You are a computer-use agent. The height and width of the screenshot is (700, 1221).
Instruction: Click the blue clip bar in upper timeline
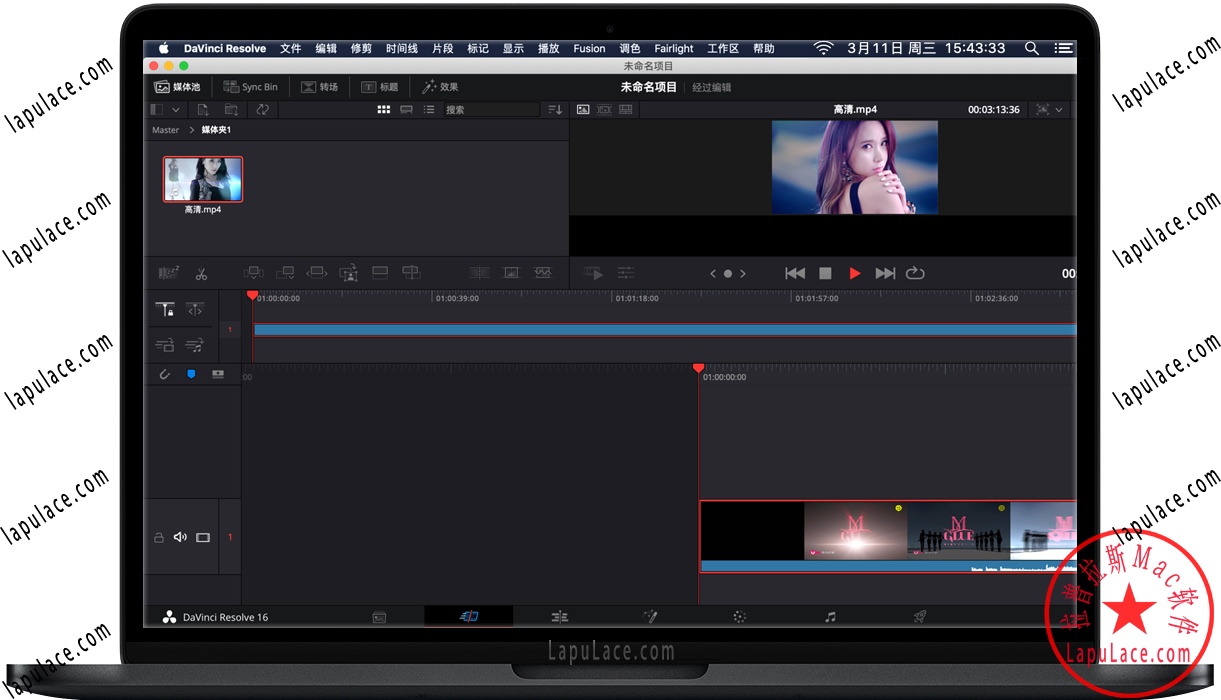click(x=665, y=329)
